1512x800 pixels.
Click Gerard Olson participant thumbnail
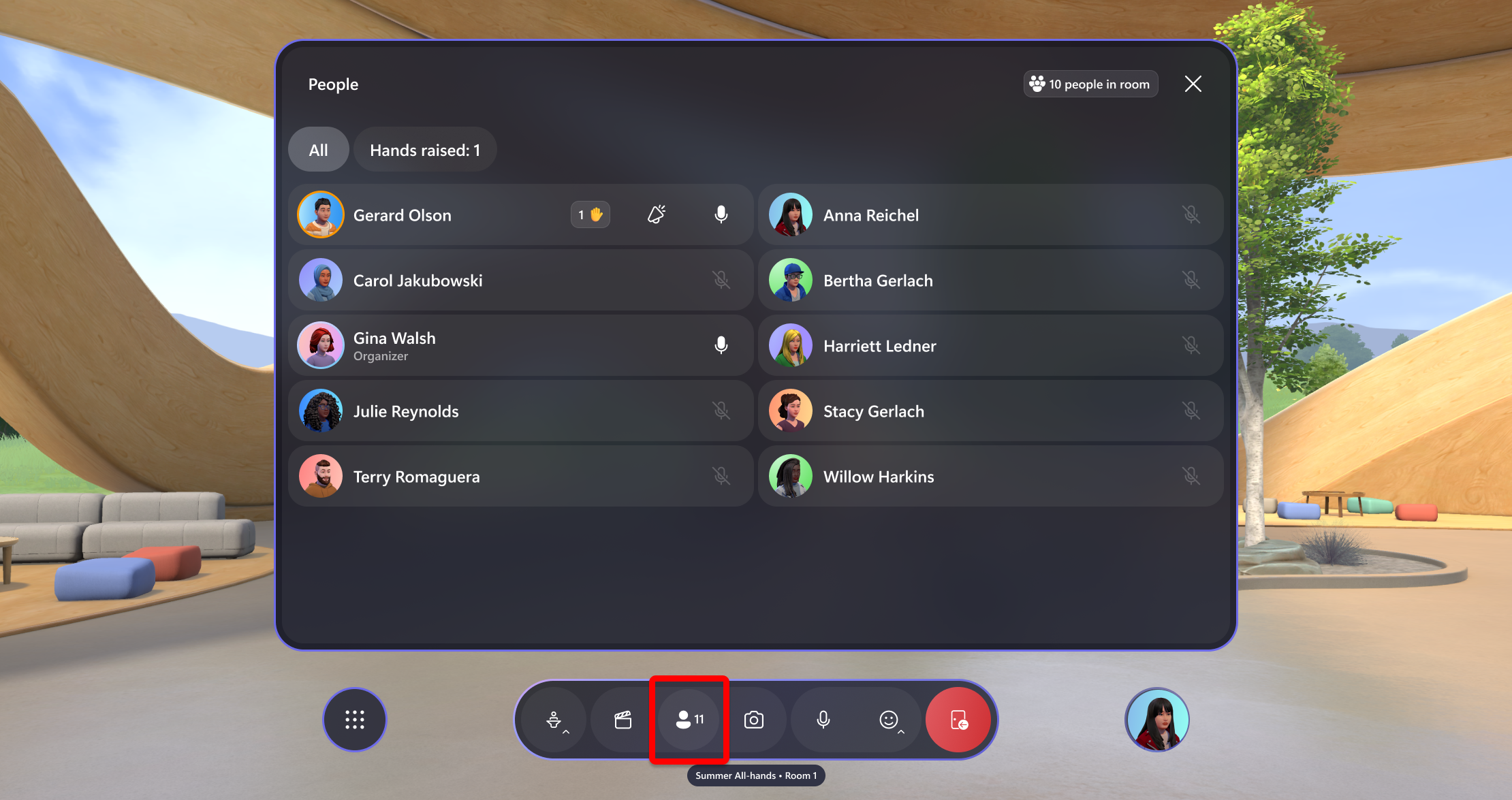[x=324, y=214]
